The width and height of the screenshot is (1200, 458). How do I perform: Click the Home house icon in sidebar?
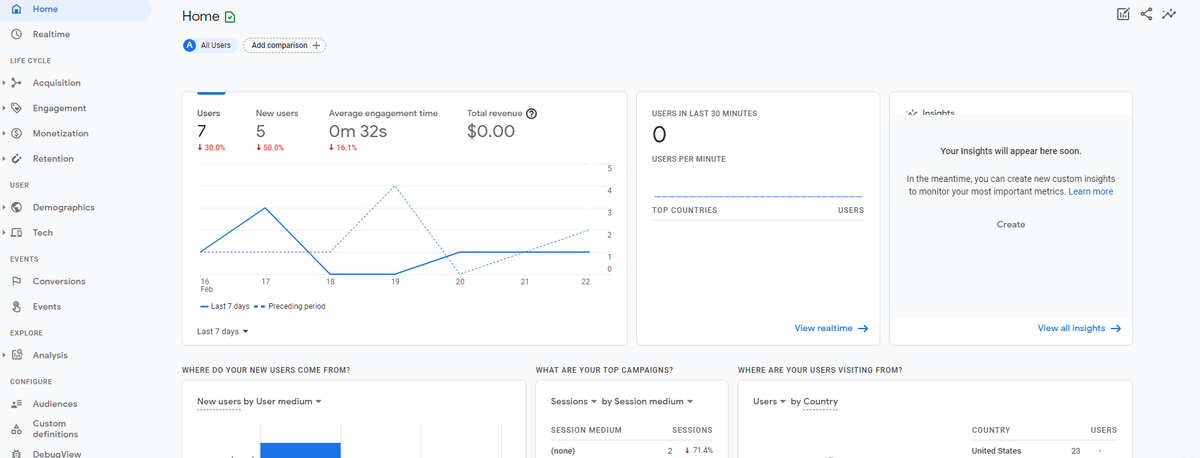click(16, 9)
